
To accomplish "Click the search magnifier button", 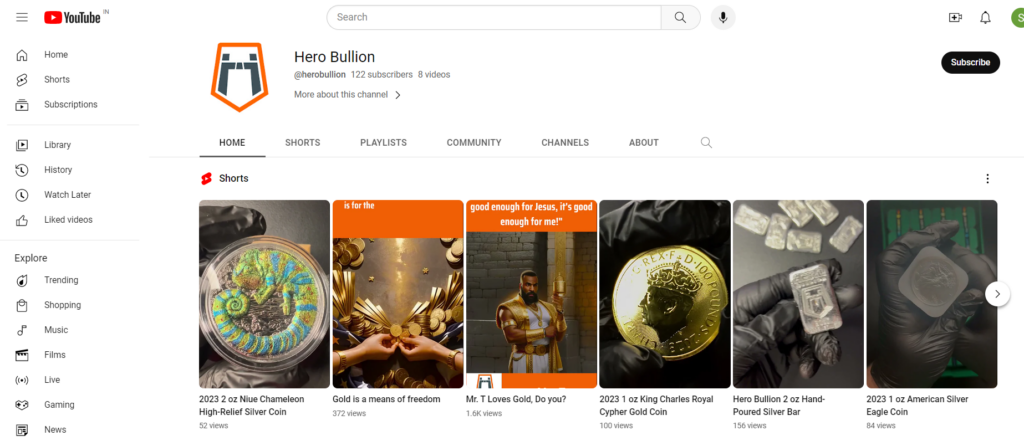I will (680, 18).
